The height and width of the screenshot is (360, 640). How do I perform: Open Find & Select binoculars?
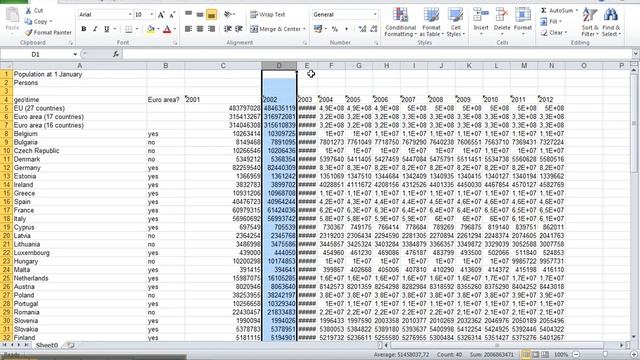pos(611,22)
